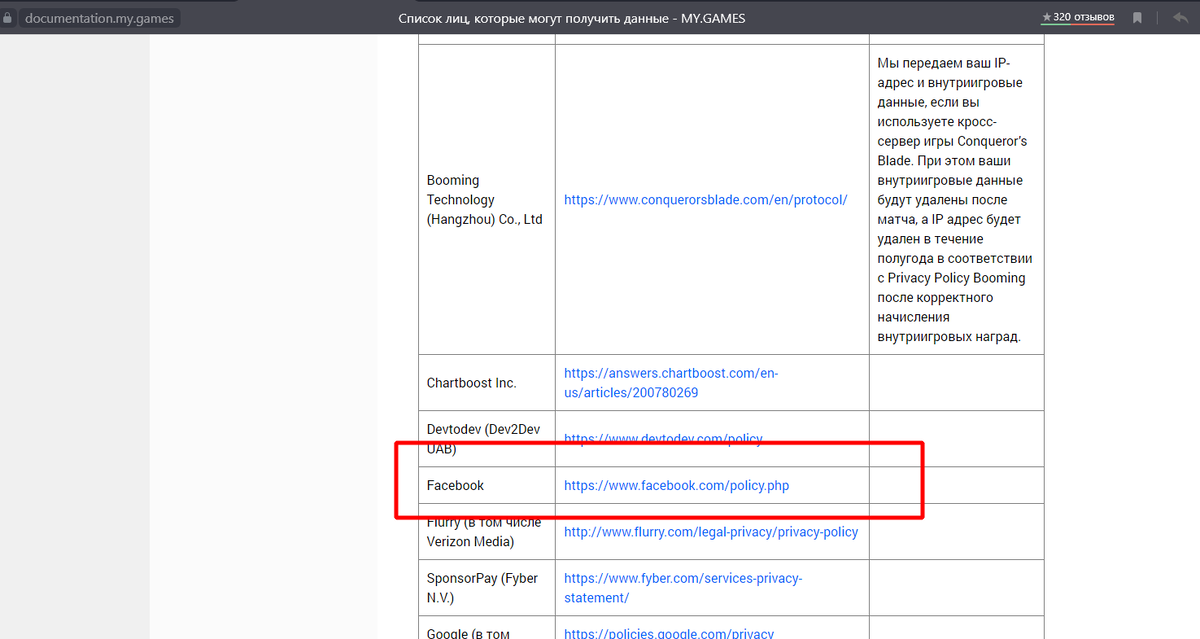Screen dimensions: 1200x639
Task: Click the page title Список лиц text
Action: click(x=571, y=18)
